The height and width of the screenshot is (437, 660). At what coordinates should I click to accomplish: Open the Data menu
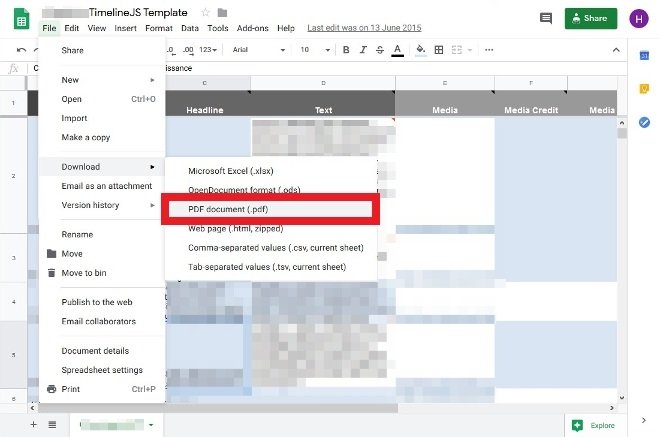(x=190, y=28)
